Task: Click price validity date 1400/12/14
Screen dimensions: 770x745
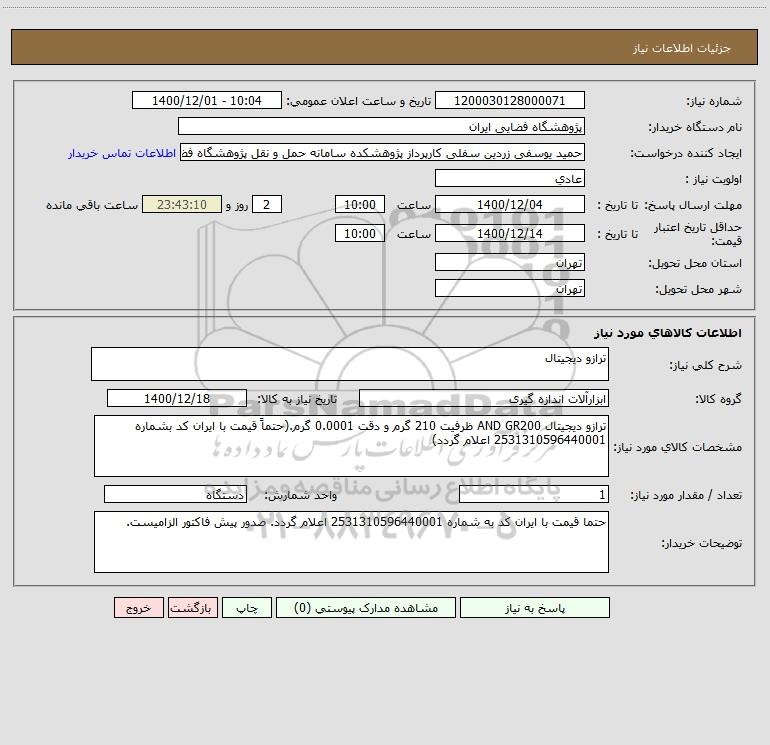Action: pos(510,233)
